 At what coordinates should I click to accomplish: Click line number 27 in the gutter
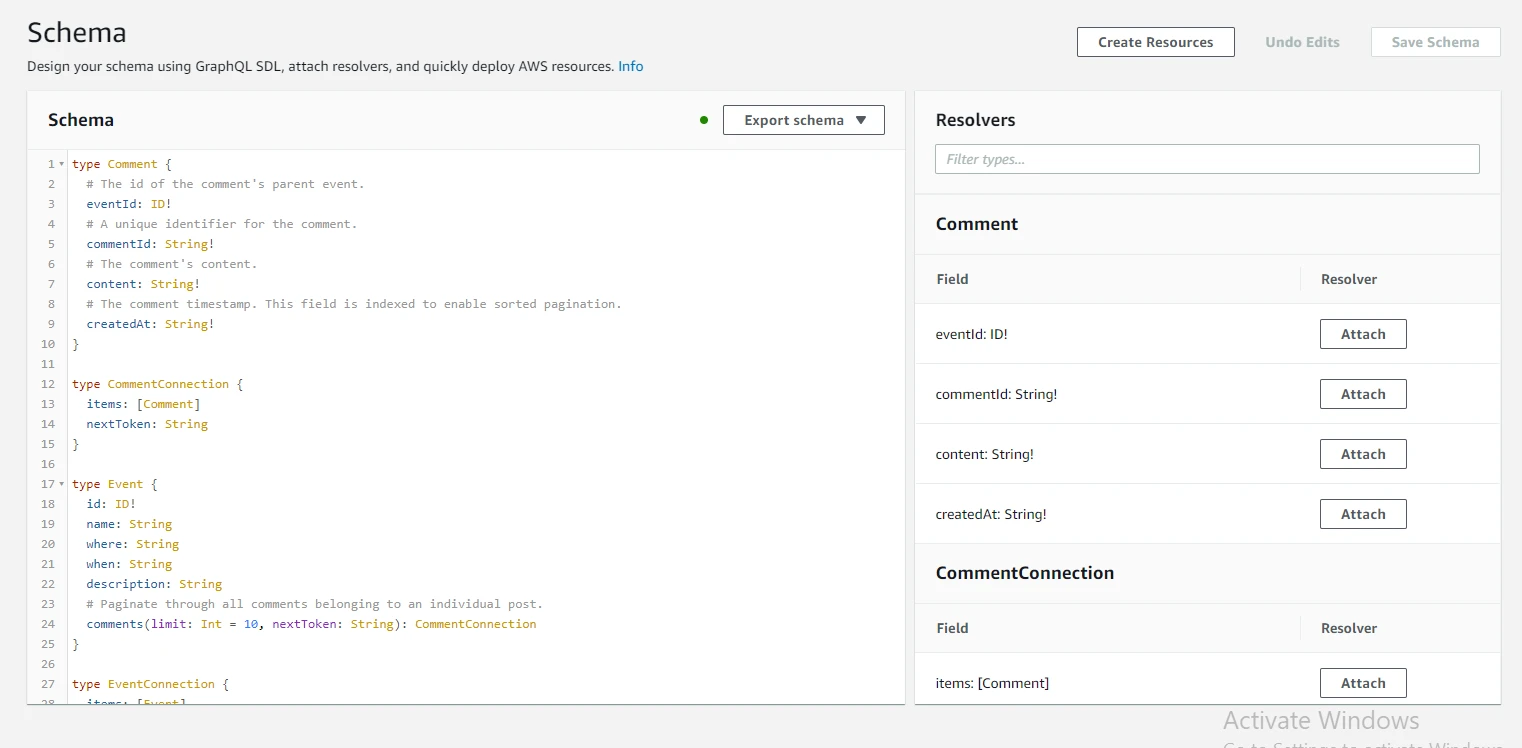48,684
